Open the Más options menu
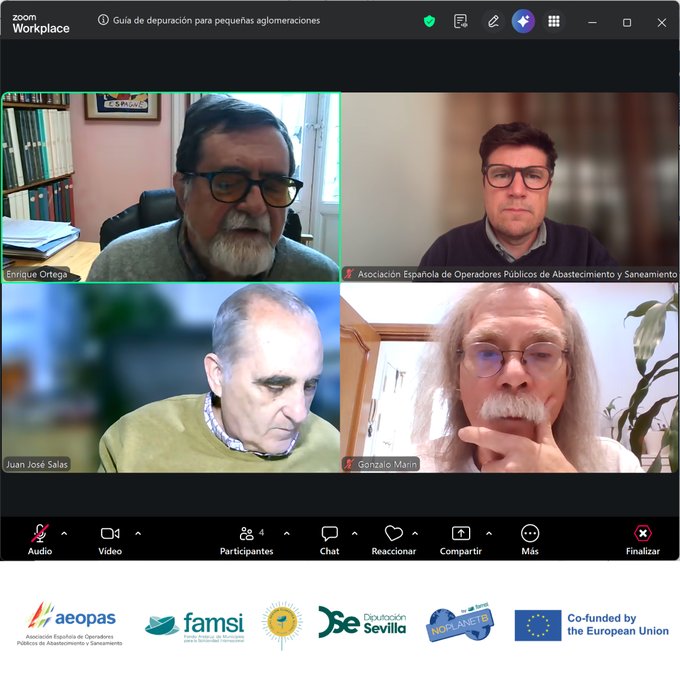680x680 pixels. pos(530,535)
